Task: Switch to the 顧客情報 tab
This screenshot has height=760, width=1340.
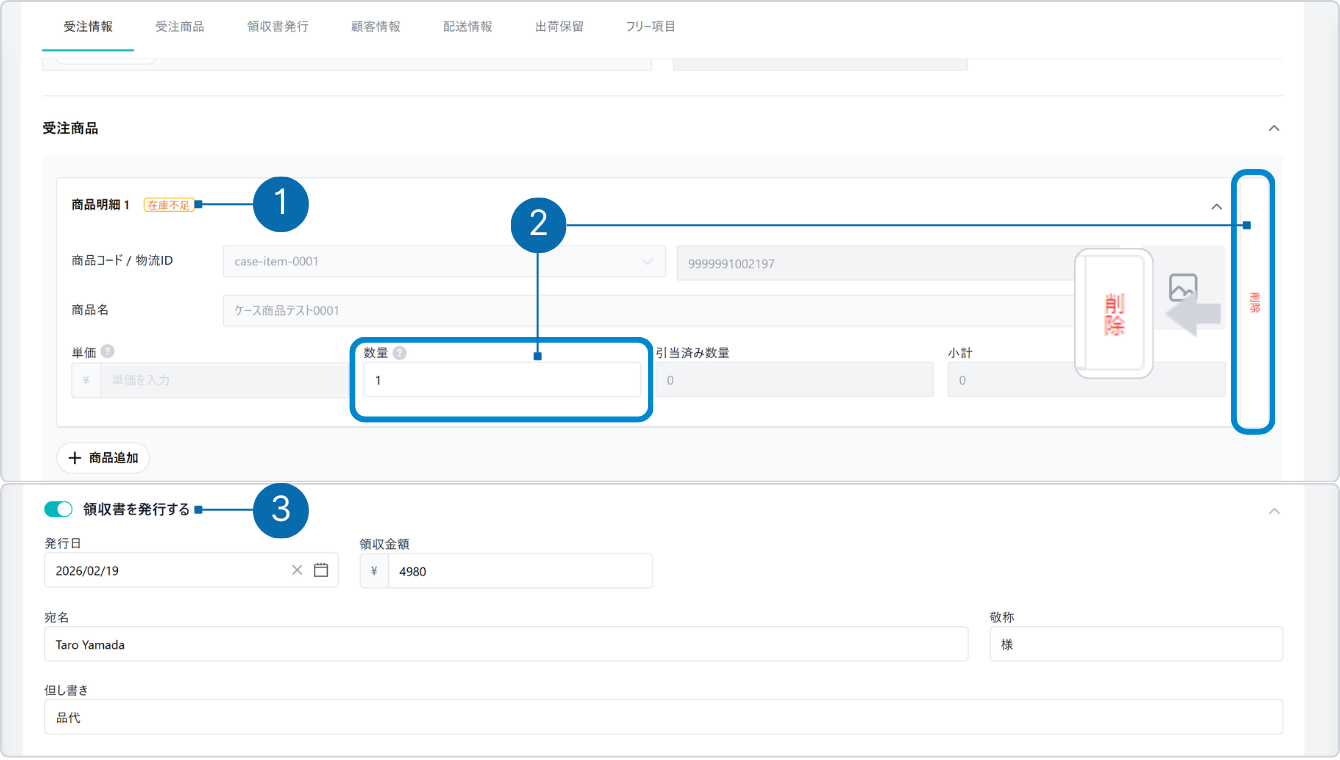Action: 376,27
